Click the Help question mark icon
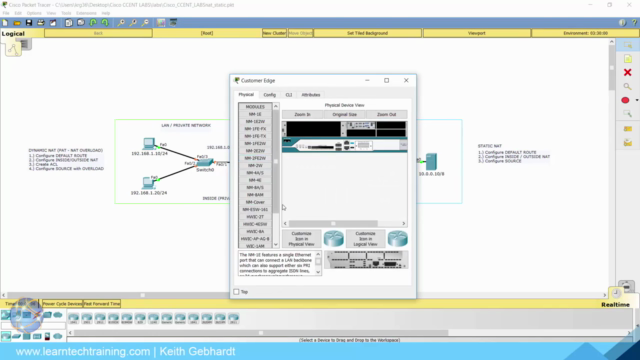The image size is (640, 360). tap(634, 23)
